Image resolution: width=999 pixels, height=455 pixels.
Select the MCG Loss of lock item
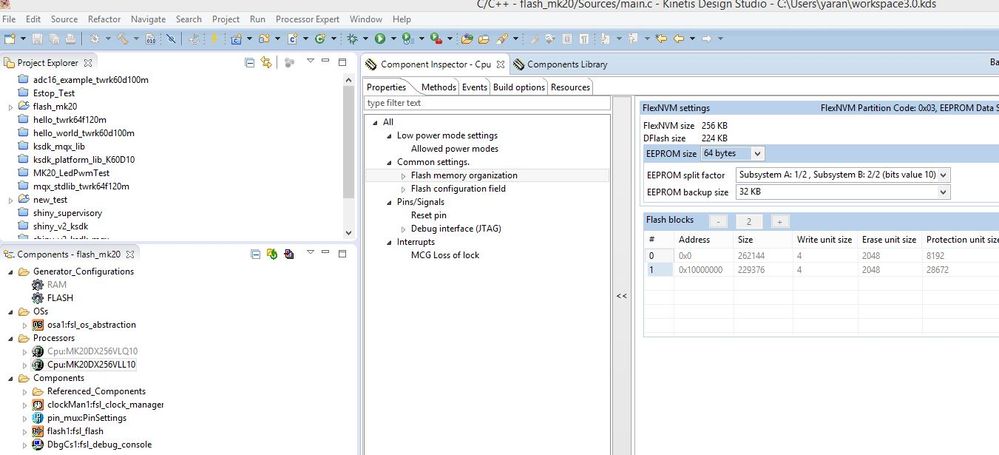[x=445, y=255]
